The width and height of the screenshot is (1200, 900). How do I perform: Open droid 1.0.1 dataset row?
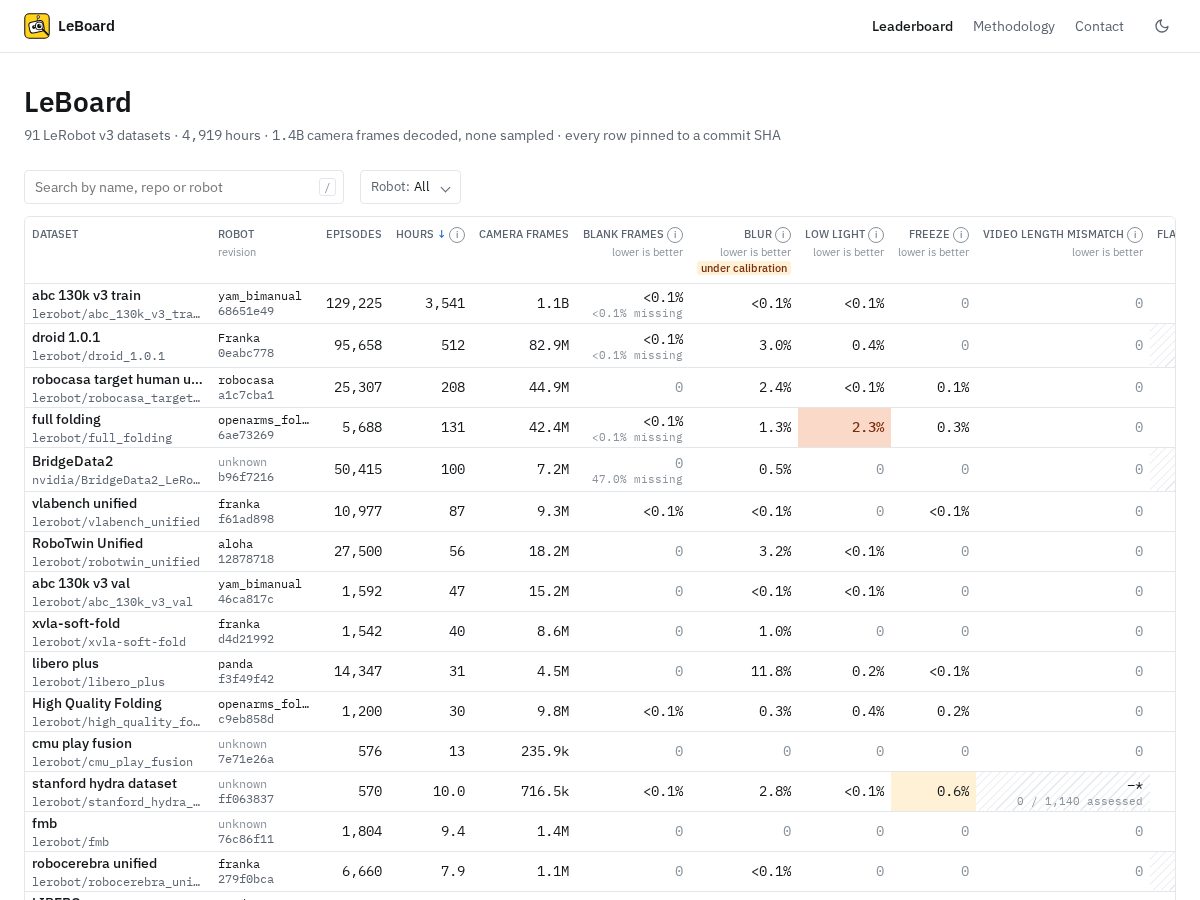coord(66,337)
